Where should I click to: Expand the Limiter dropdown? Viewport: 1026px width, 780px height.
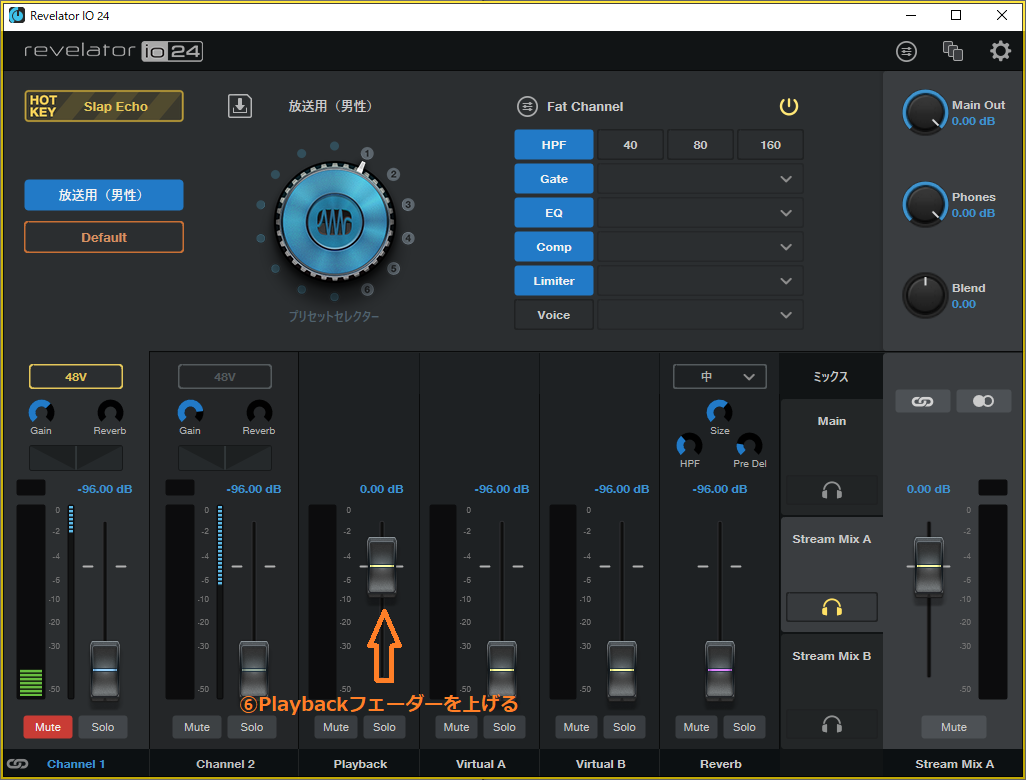pyautogui.click(x=700, y=281)
